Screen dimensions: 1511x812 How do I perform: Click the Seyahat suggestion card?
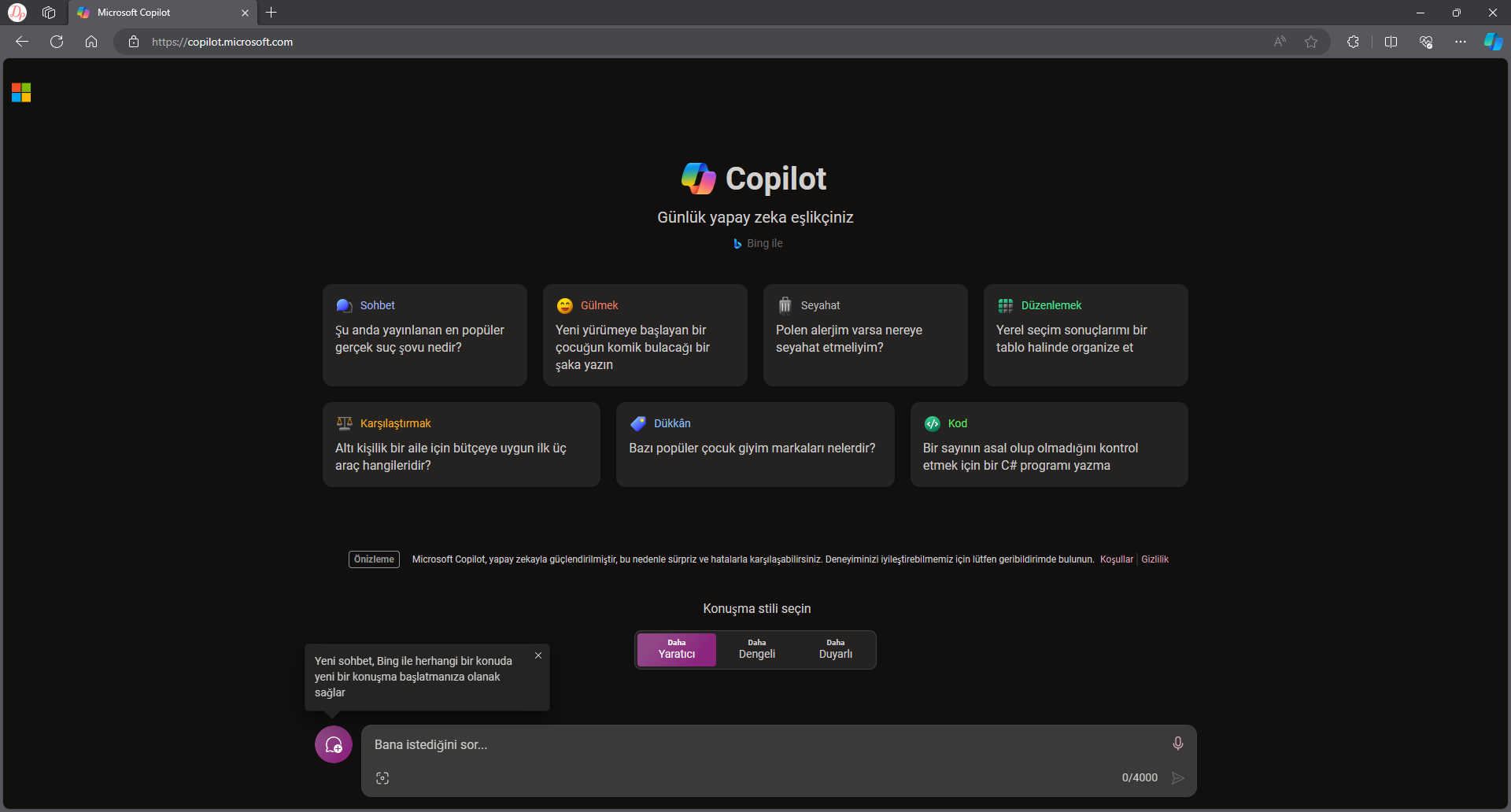(866, 335)
